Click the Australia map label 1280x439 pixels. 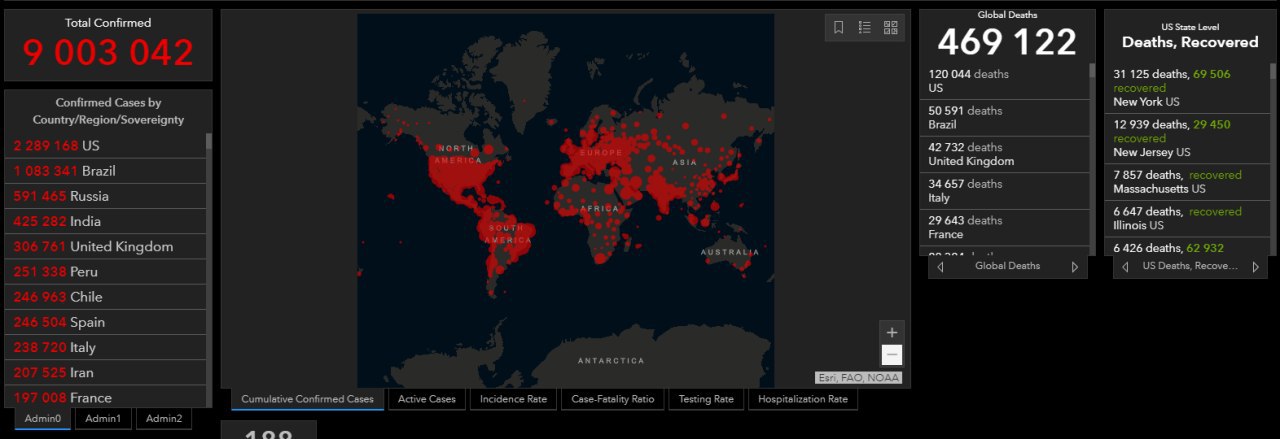[x=730, y=252]
